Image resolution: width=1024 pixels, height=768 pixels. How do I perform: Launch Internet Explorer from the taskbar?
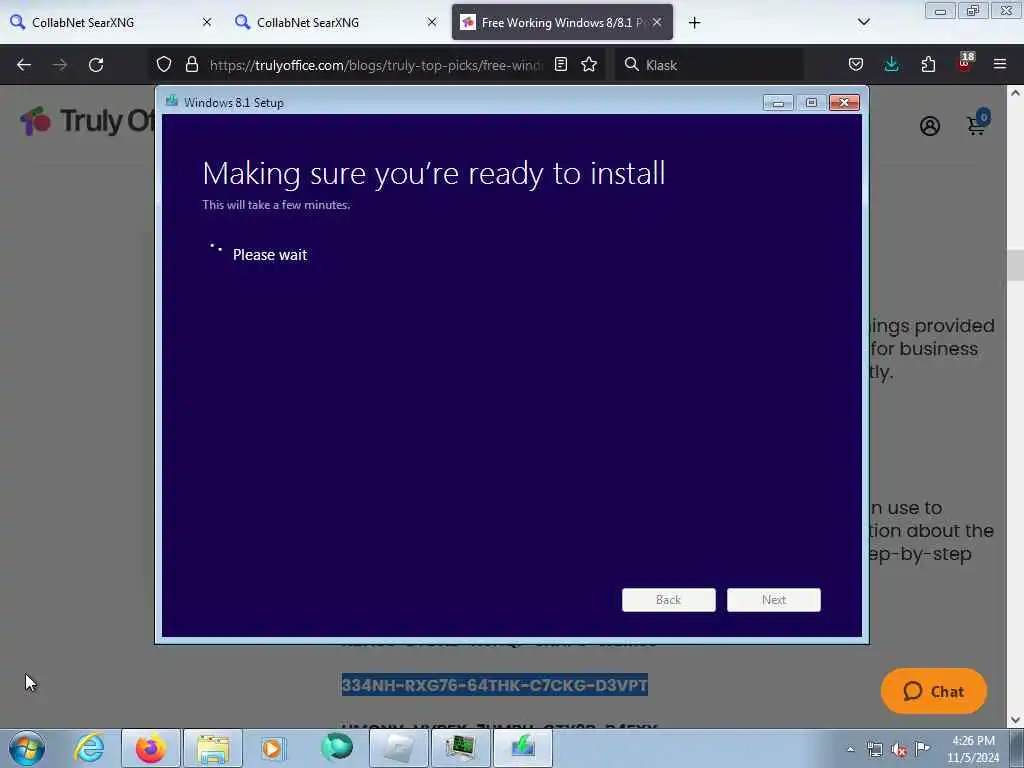tap(89, 748)
